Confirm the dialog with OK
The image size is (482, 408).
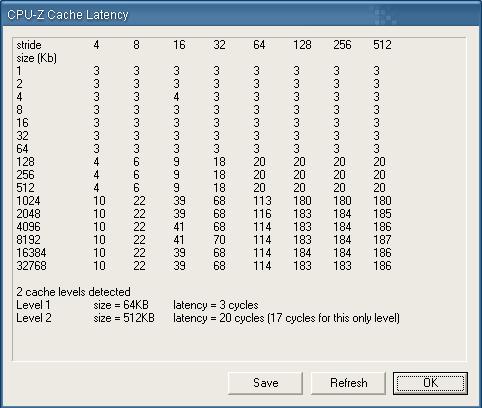[430, 383]
